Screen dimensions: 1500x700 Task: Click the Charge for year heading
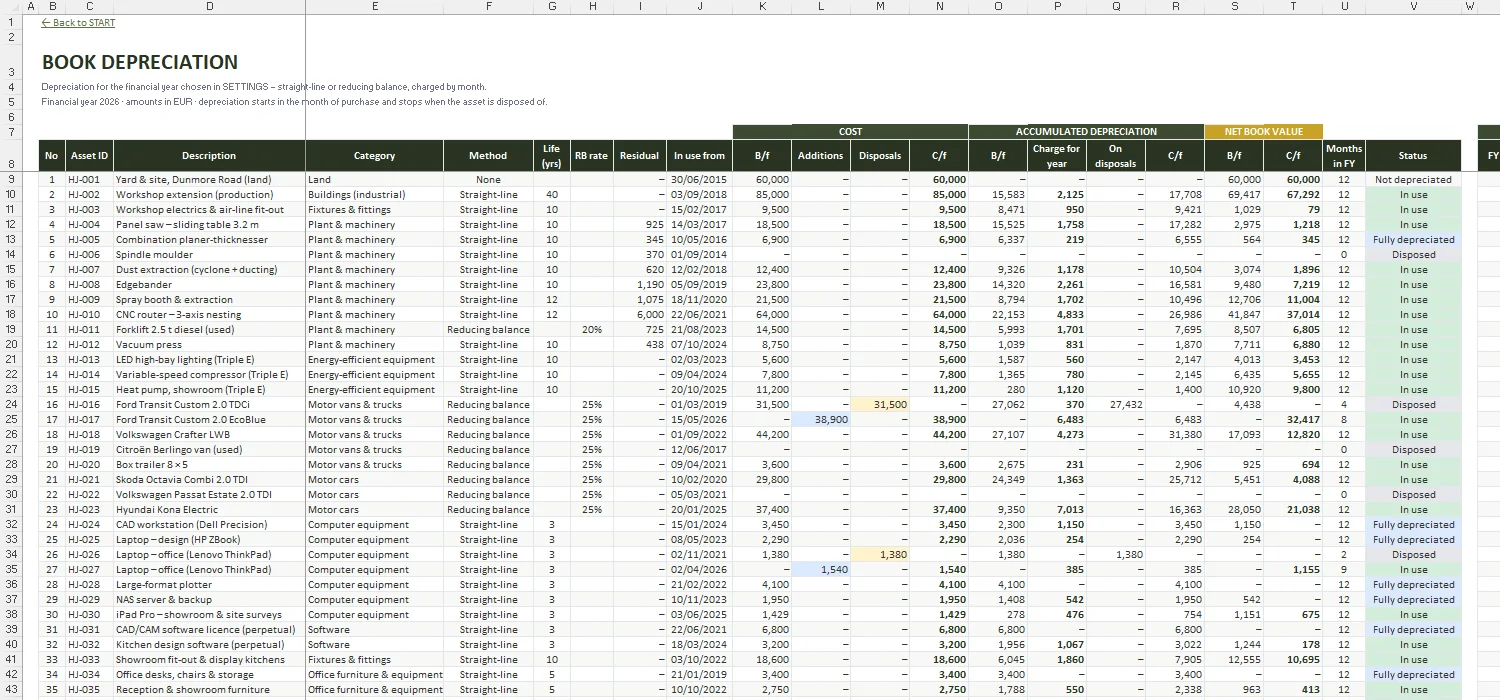(1057, 155)
